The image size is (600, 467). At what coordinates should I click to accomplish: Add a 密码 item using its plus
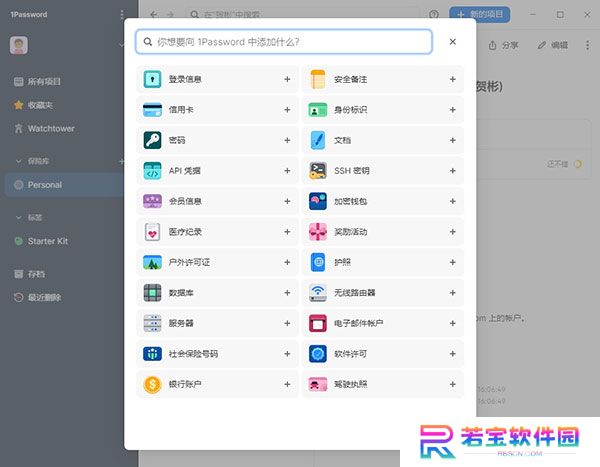[x=287, y=140]
